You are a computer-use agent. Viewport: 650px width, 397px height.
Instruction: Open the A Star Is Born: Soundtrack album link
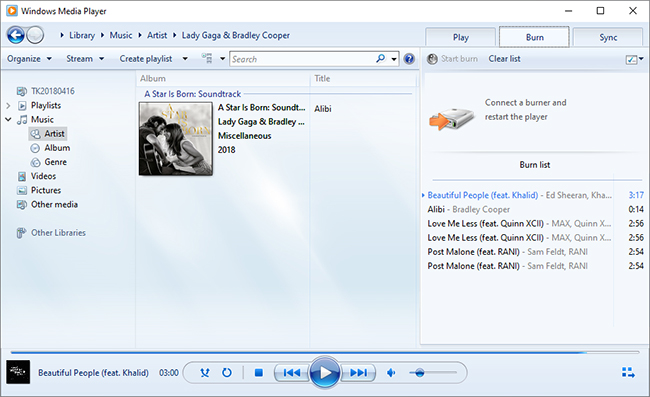click(x=193, y=94)
